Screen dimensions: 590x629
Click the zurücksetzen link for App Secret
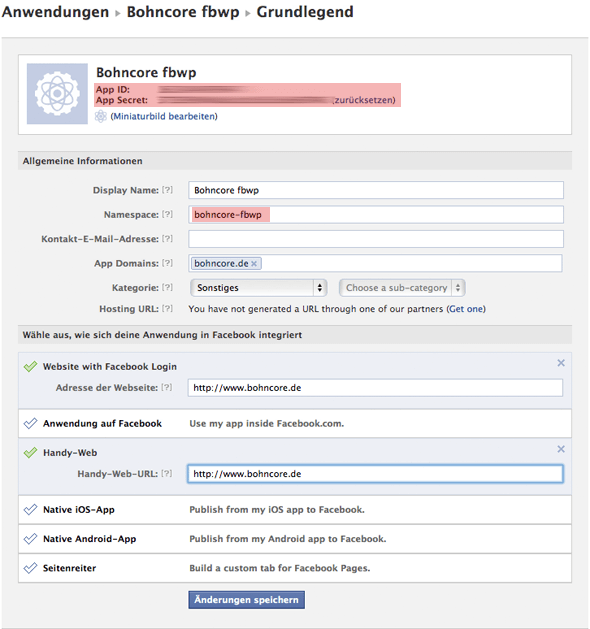pos(364,100)
